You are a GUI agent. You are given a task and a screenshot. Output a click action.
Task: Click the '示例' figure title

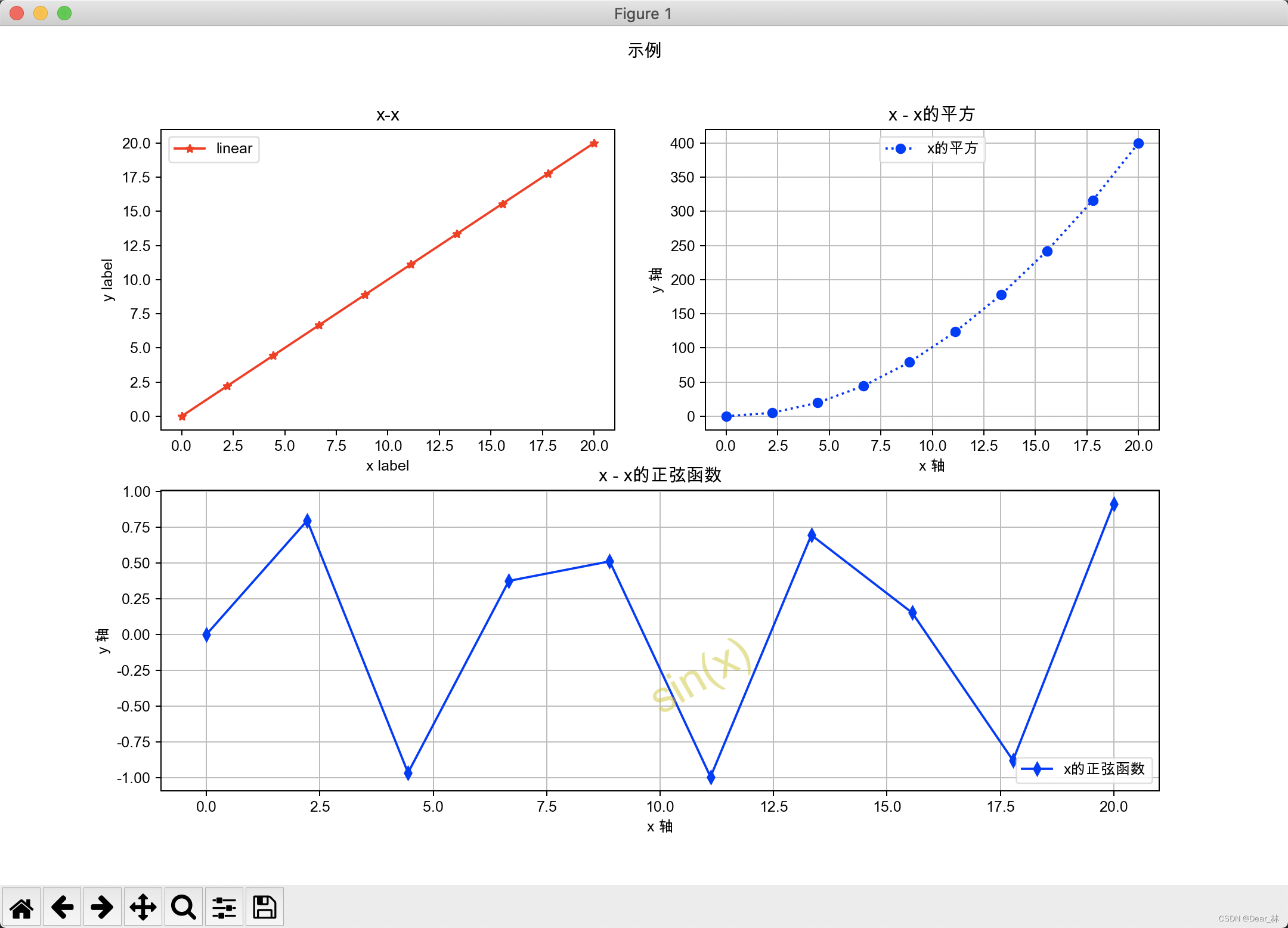(644, 50)
